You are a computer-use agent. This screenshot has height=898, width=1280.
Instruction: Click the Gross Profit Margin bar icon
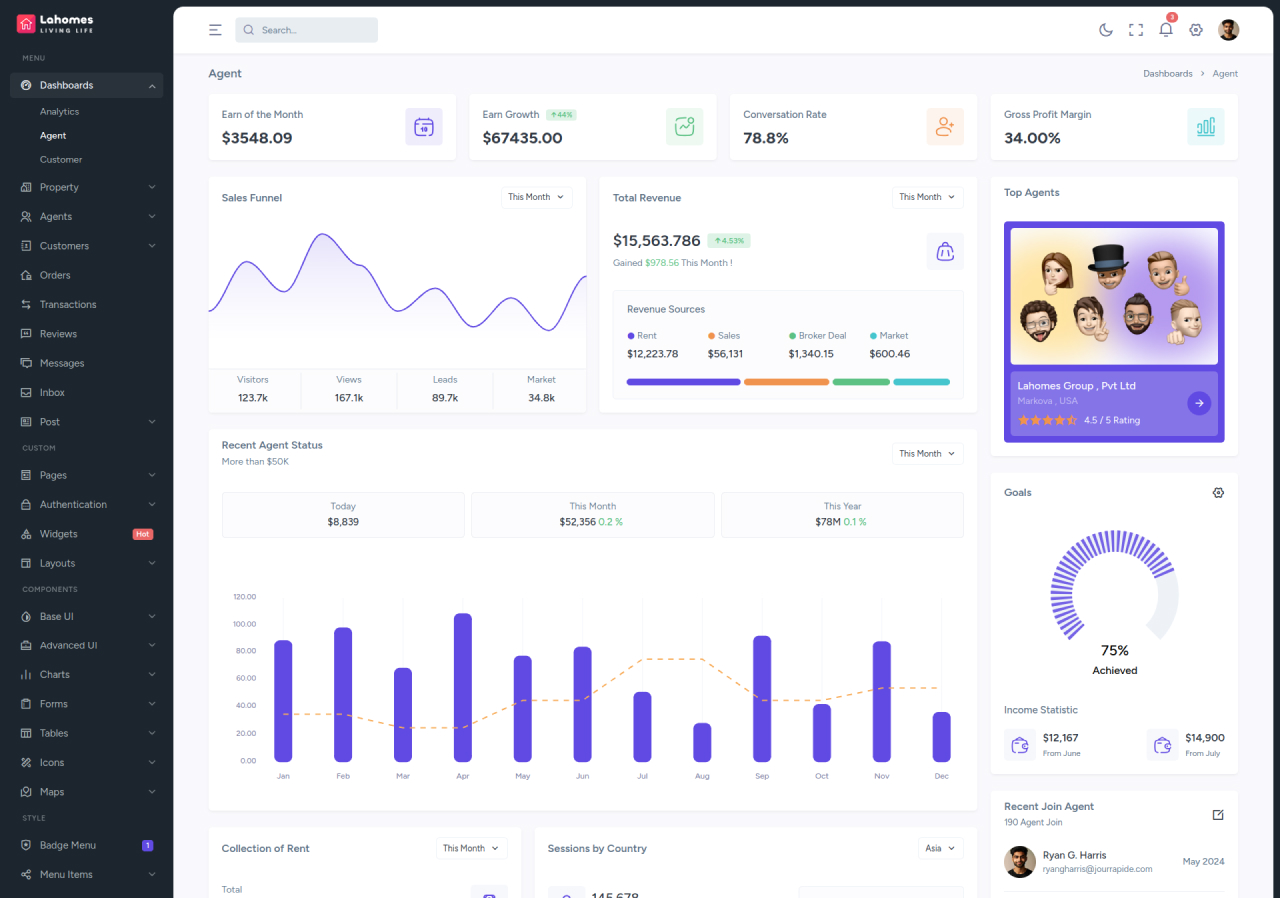[x=1206, y=127]
